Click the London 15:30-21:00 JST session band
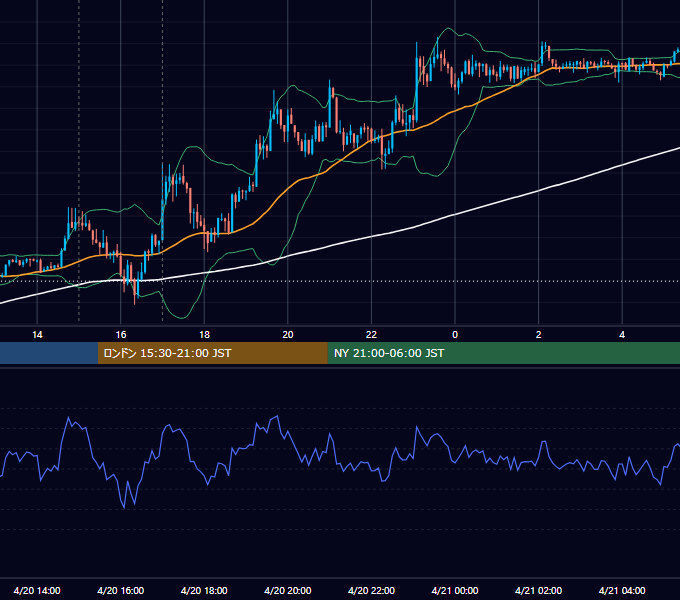The image size is (680, 600). (x=212, y=353)
